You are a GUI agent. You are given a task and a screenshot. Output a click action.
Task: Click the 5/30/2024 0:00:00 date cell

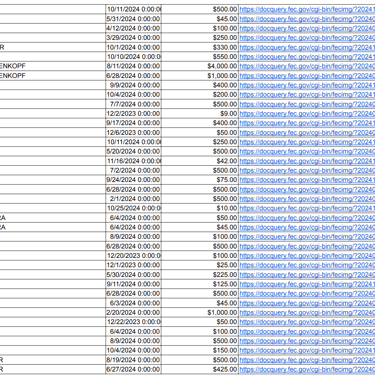click(133, 275)
